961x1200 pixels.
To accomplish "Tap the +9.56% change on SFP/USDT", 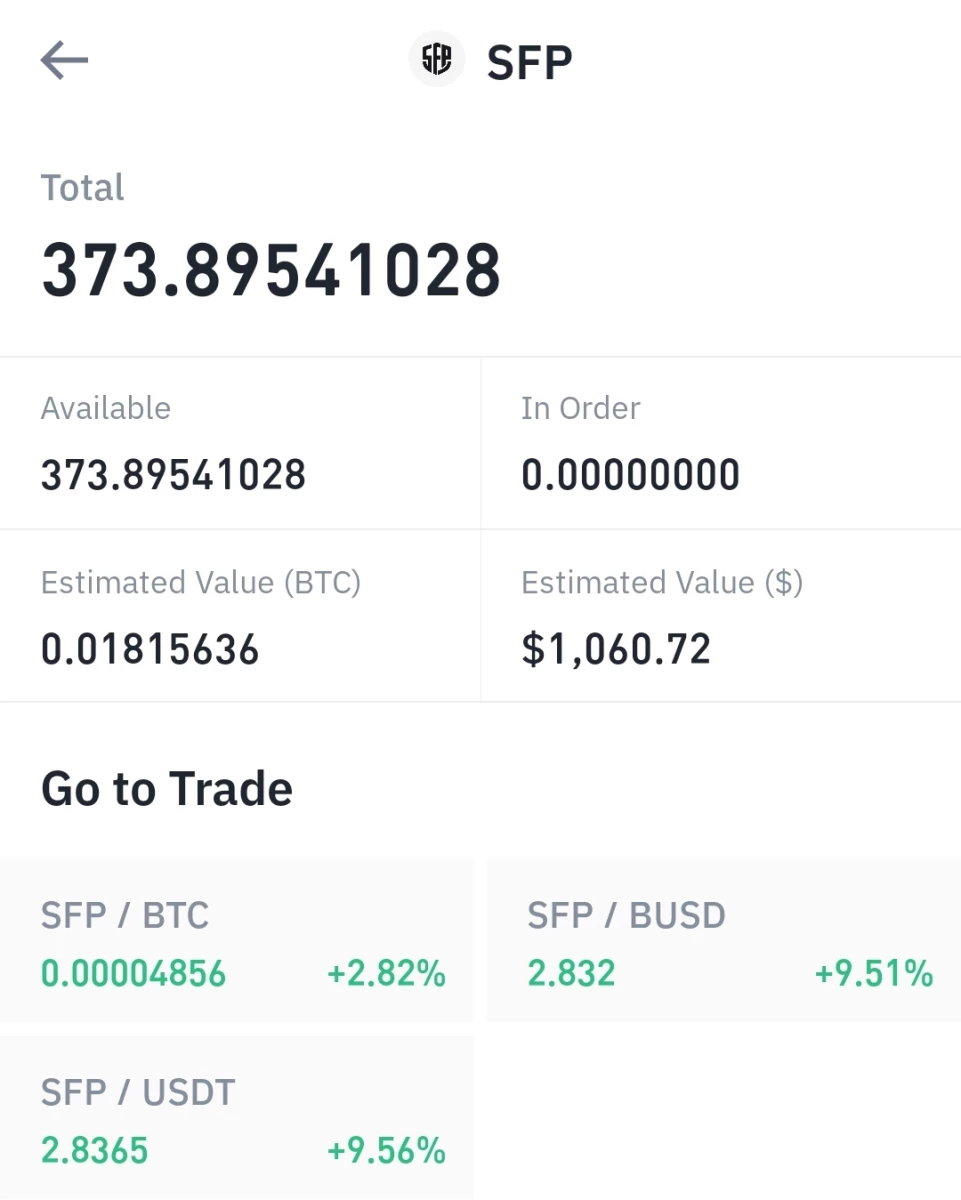I will (386, 1150).
